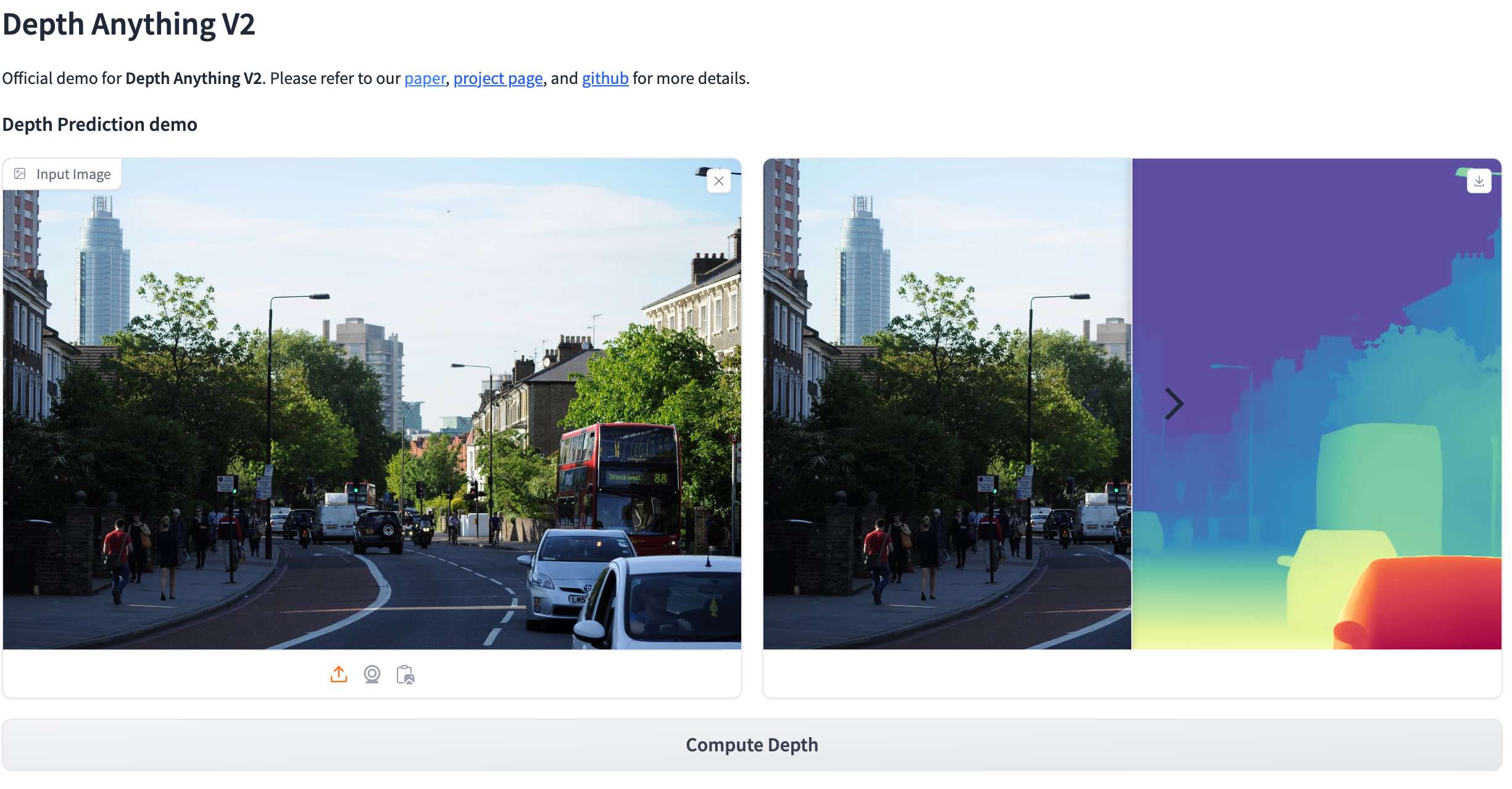This screenshot has width=1512, height=789.
Task: Click bold Depth Anything V2 in description
Action: point(193,78)
